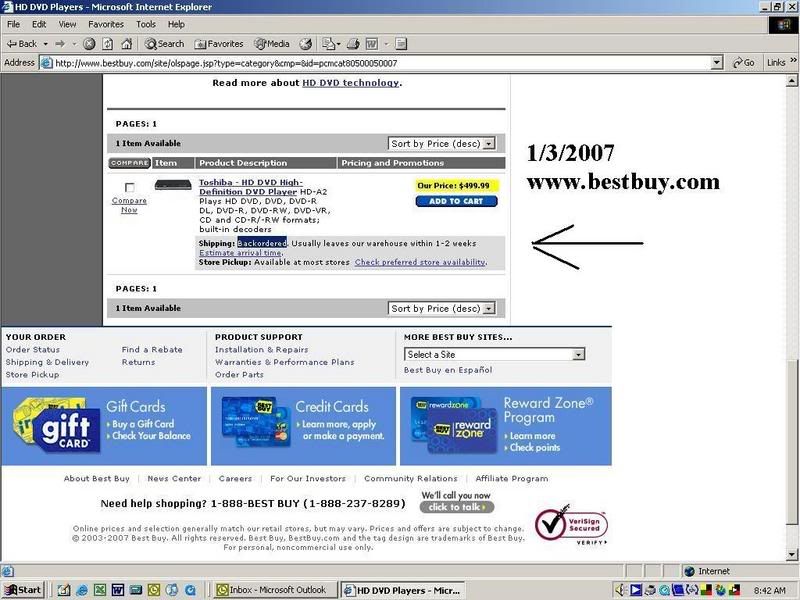Click the Compare Now link
Viewport: 800px width, 600px height.
click(129, 205)
